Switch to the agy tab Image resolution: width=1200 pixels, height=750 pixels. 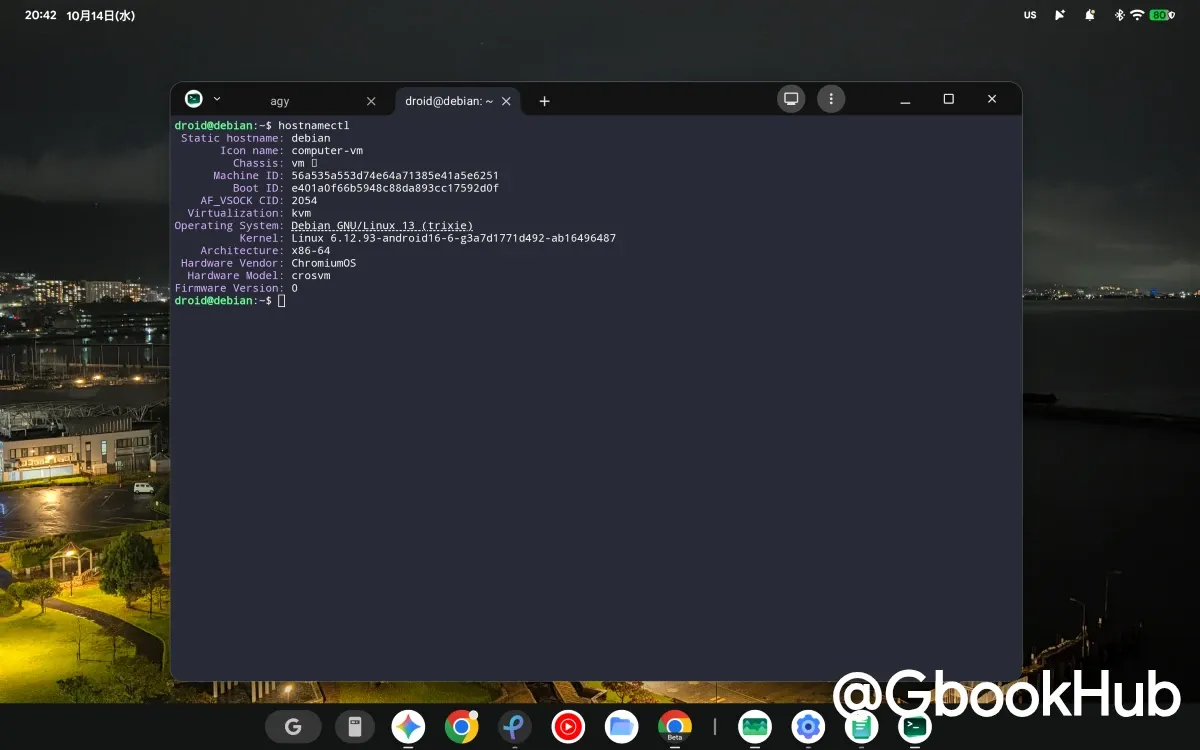[x=280, y=101]
